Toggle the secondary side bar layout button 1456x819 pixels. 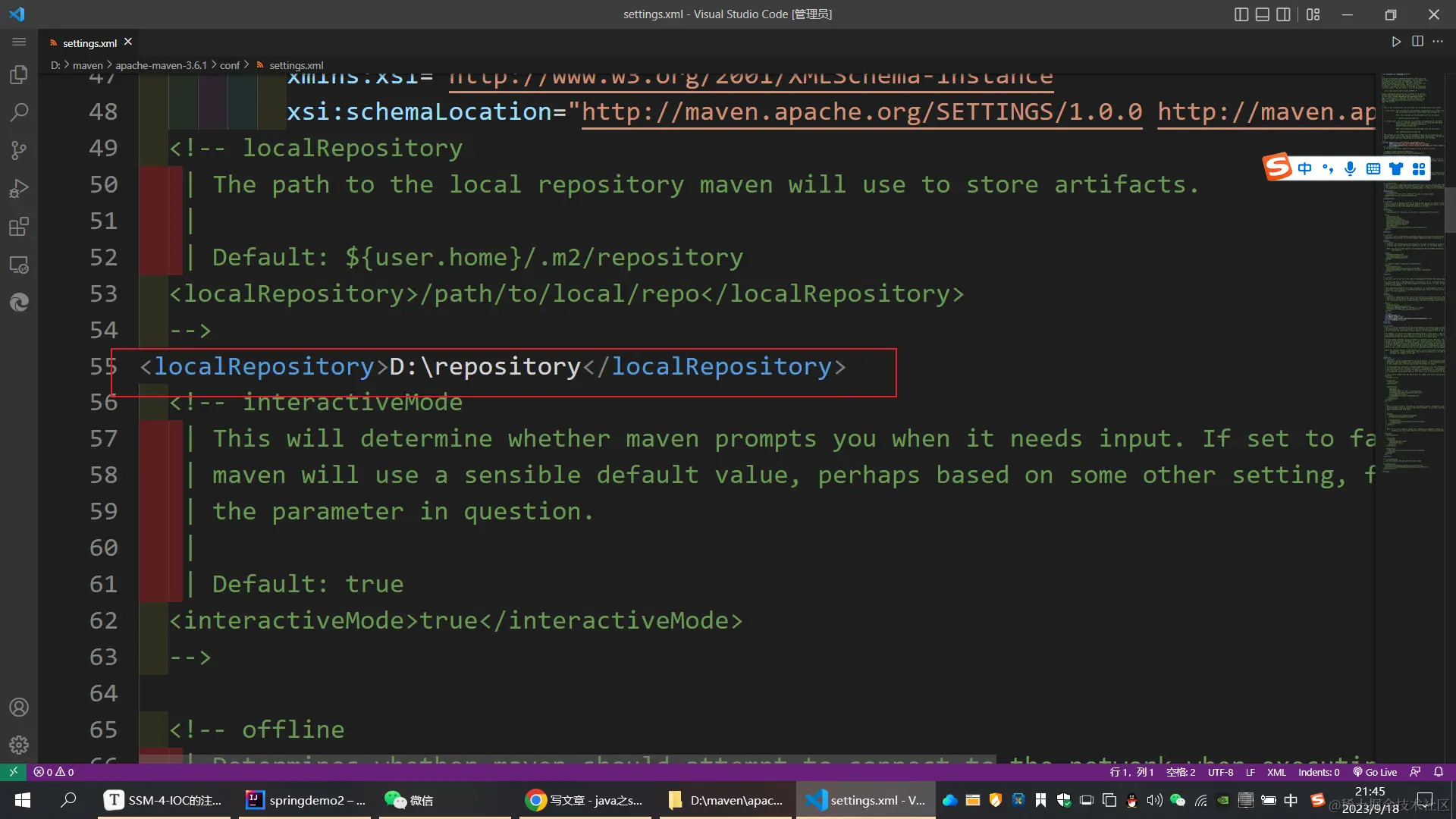click(x=1283, y=14)
